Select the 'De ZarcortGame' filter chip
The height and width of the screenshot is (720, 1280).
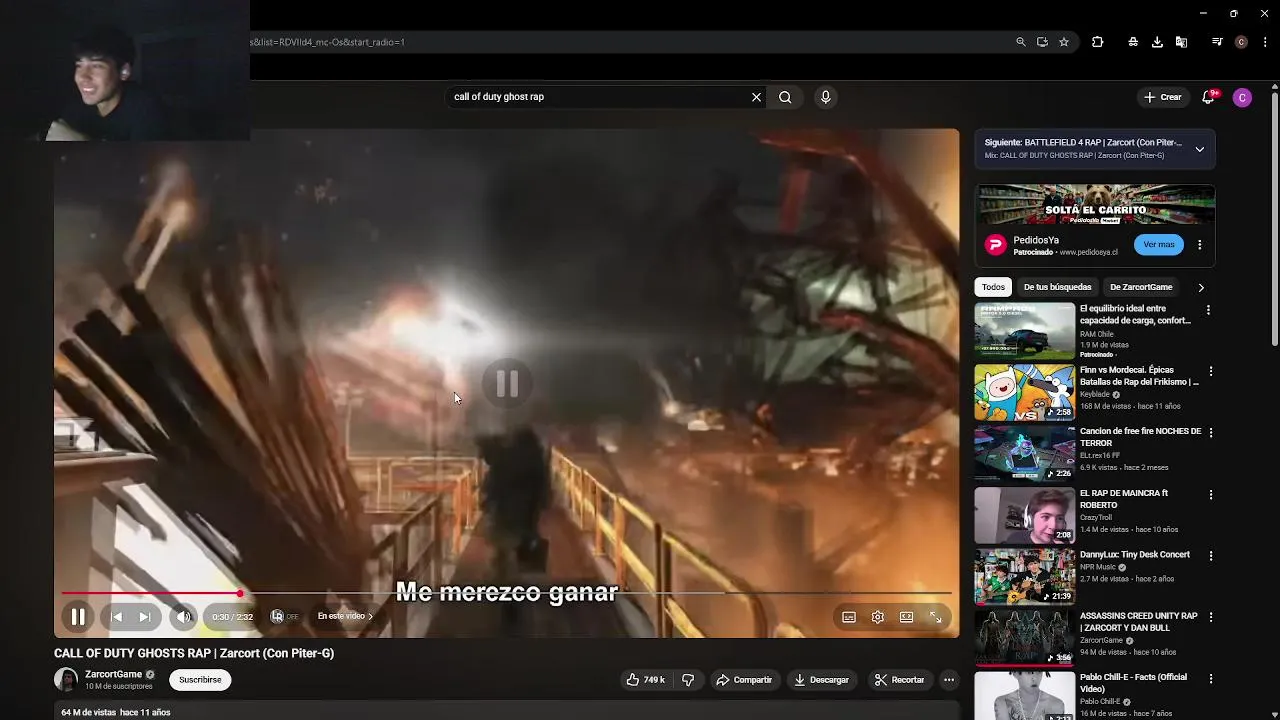pos(1141,287)
